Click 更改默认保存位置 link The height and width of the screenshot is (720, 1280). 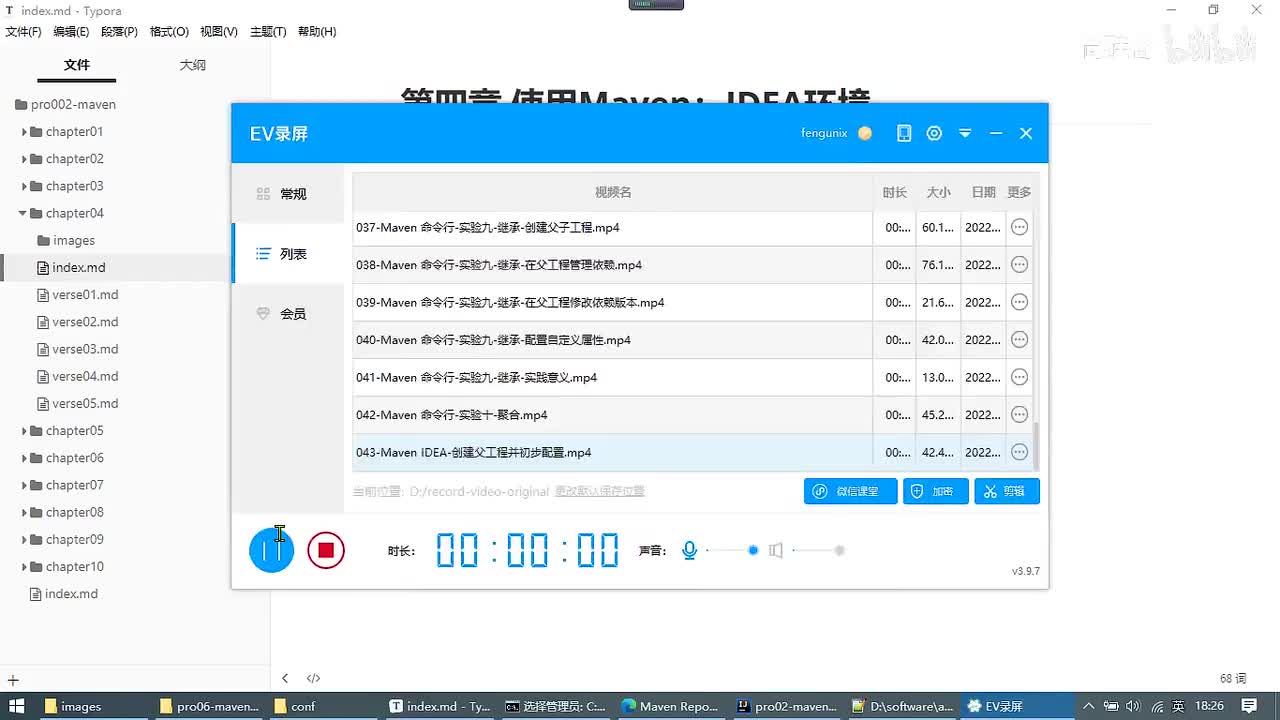600,491
